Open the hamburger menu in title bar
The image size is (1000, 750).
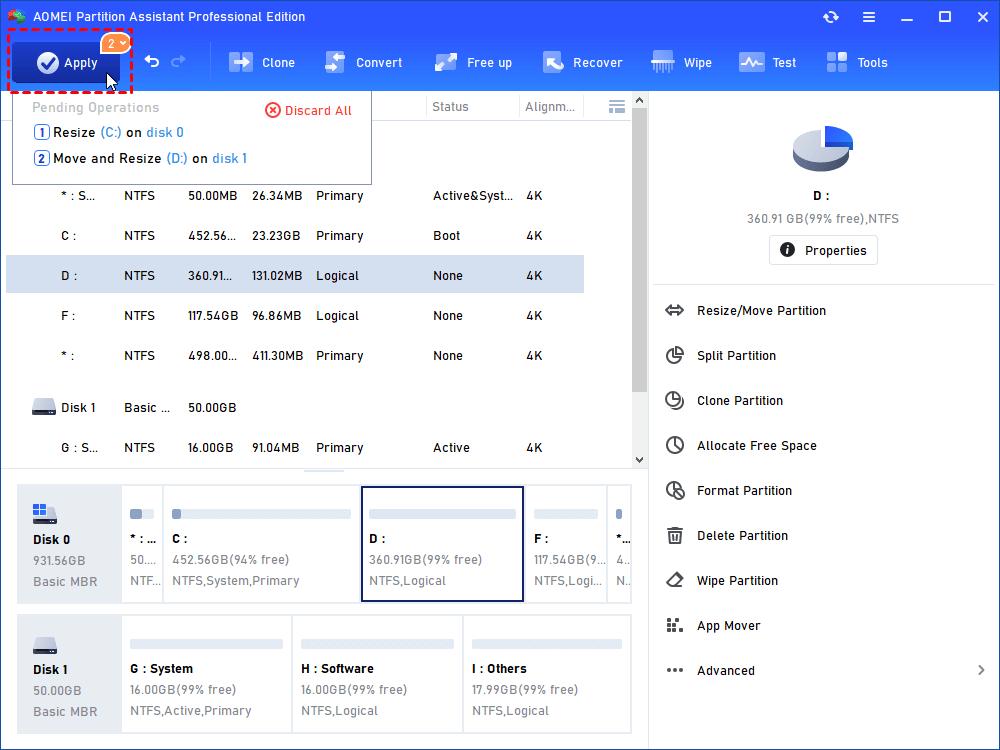[869, 17]
